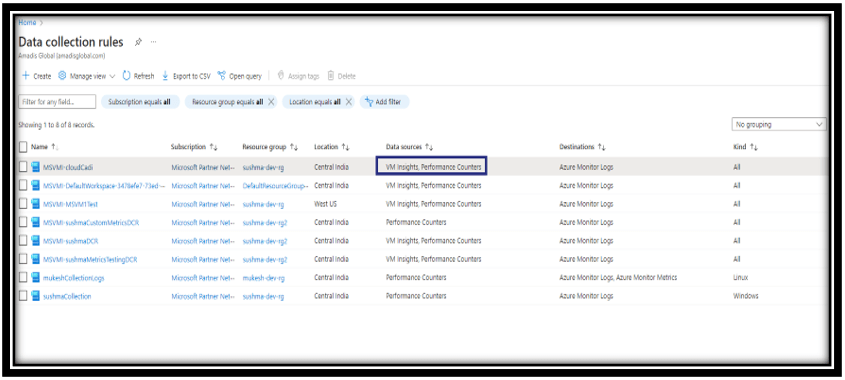Open the sushmaCollection rule
The width and height of the screenshot is (845, 380).
tap(67, 296)
